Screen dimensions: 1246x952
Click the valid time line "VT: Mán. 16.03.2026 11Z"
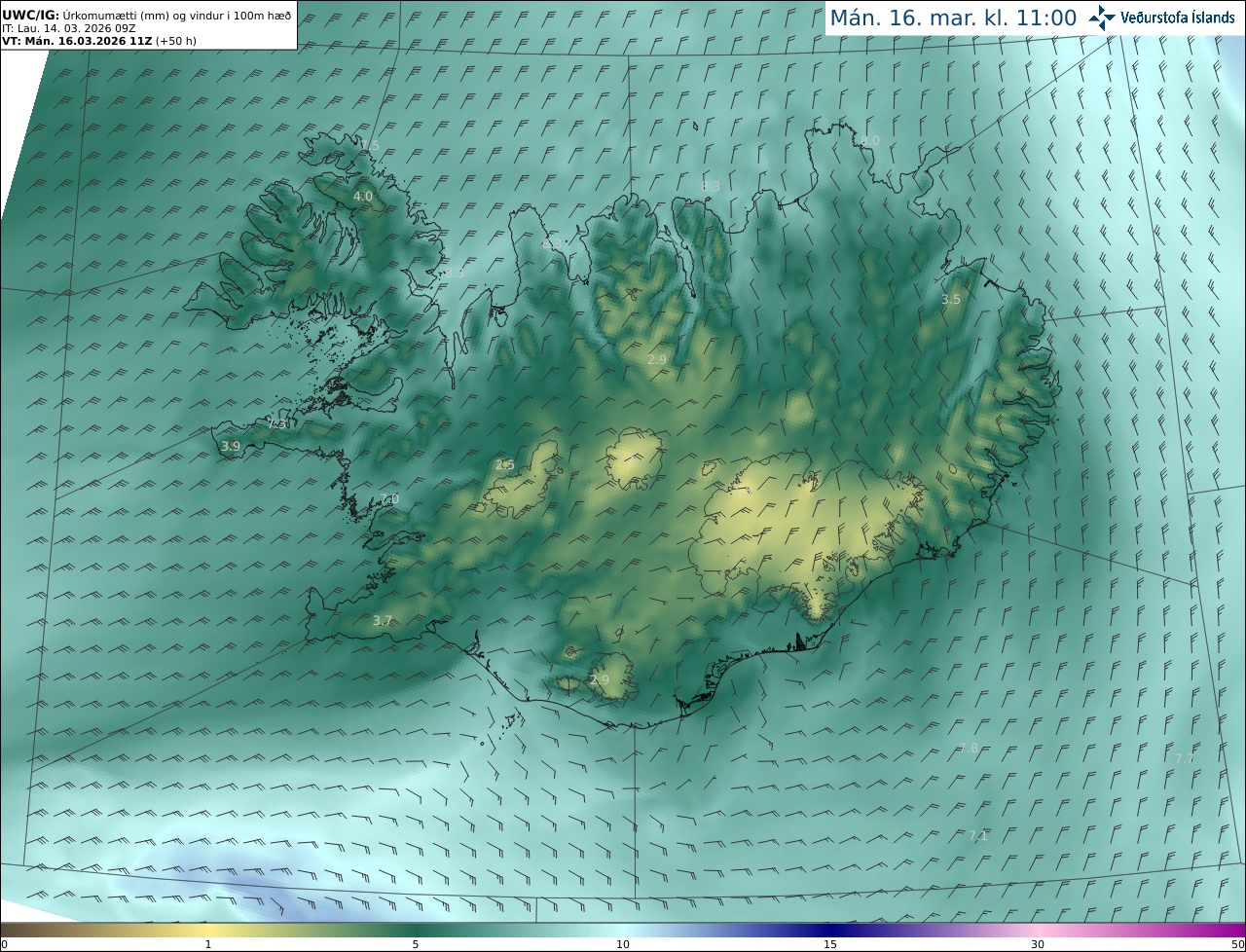[77, 41]
